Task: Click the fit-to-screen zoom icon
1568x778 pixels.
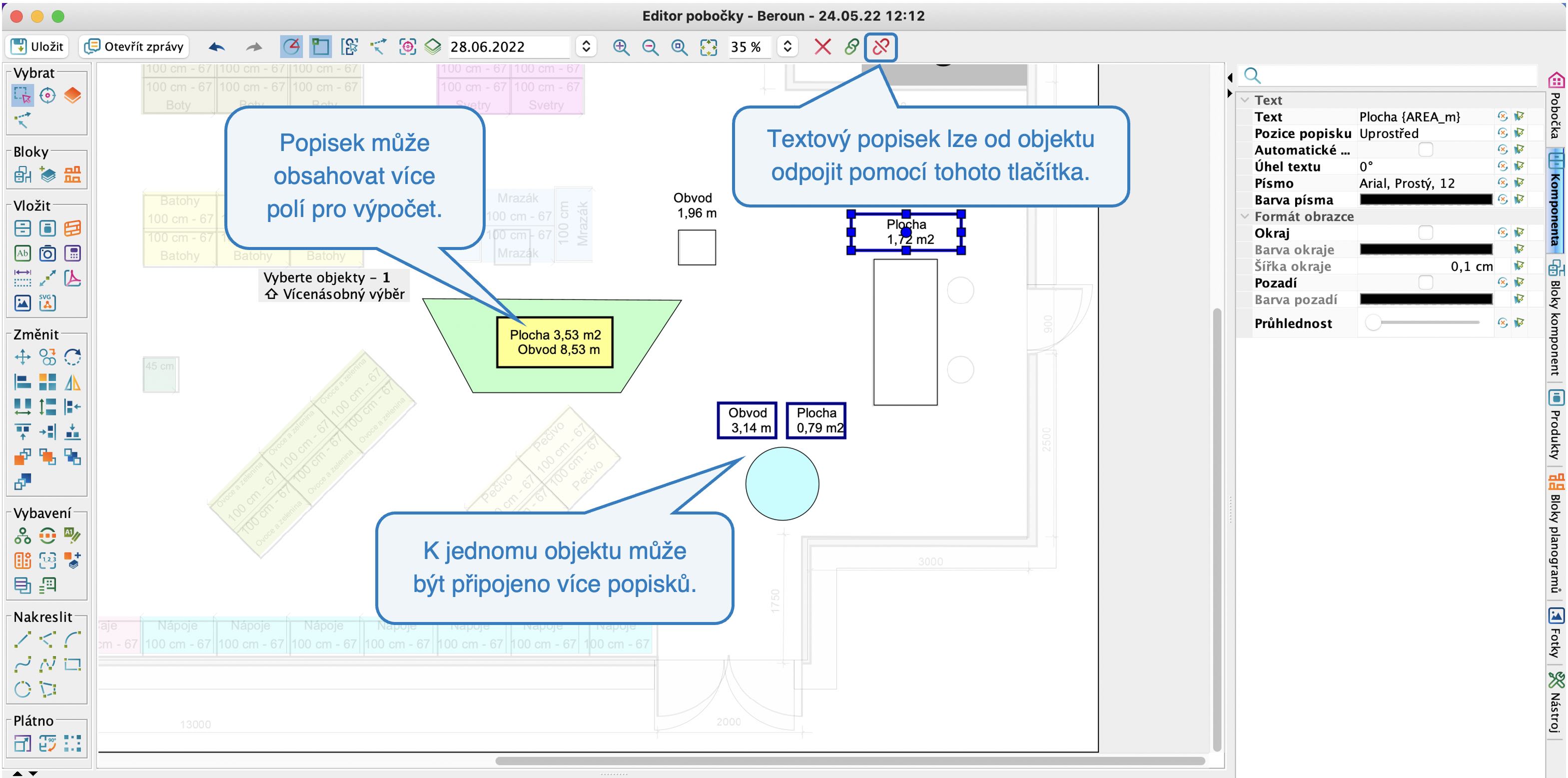Action: tap(709, 47)
